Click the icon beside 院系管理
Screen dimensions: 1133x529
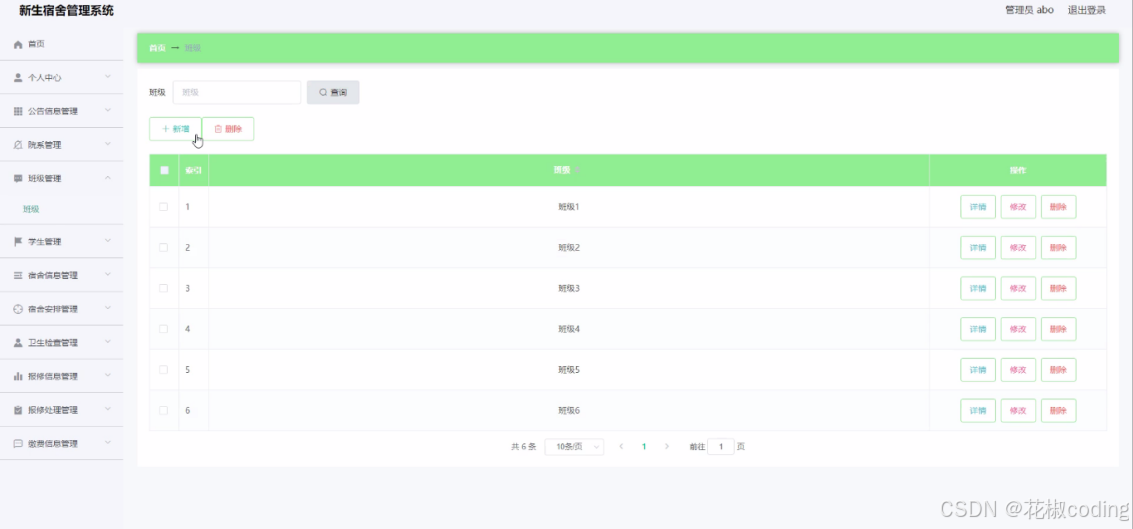19,145
